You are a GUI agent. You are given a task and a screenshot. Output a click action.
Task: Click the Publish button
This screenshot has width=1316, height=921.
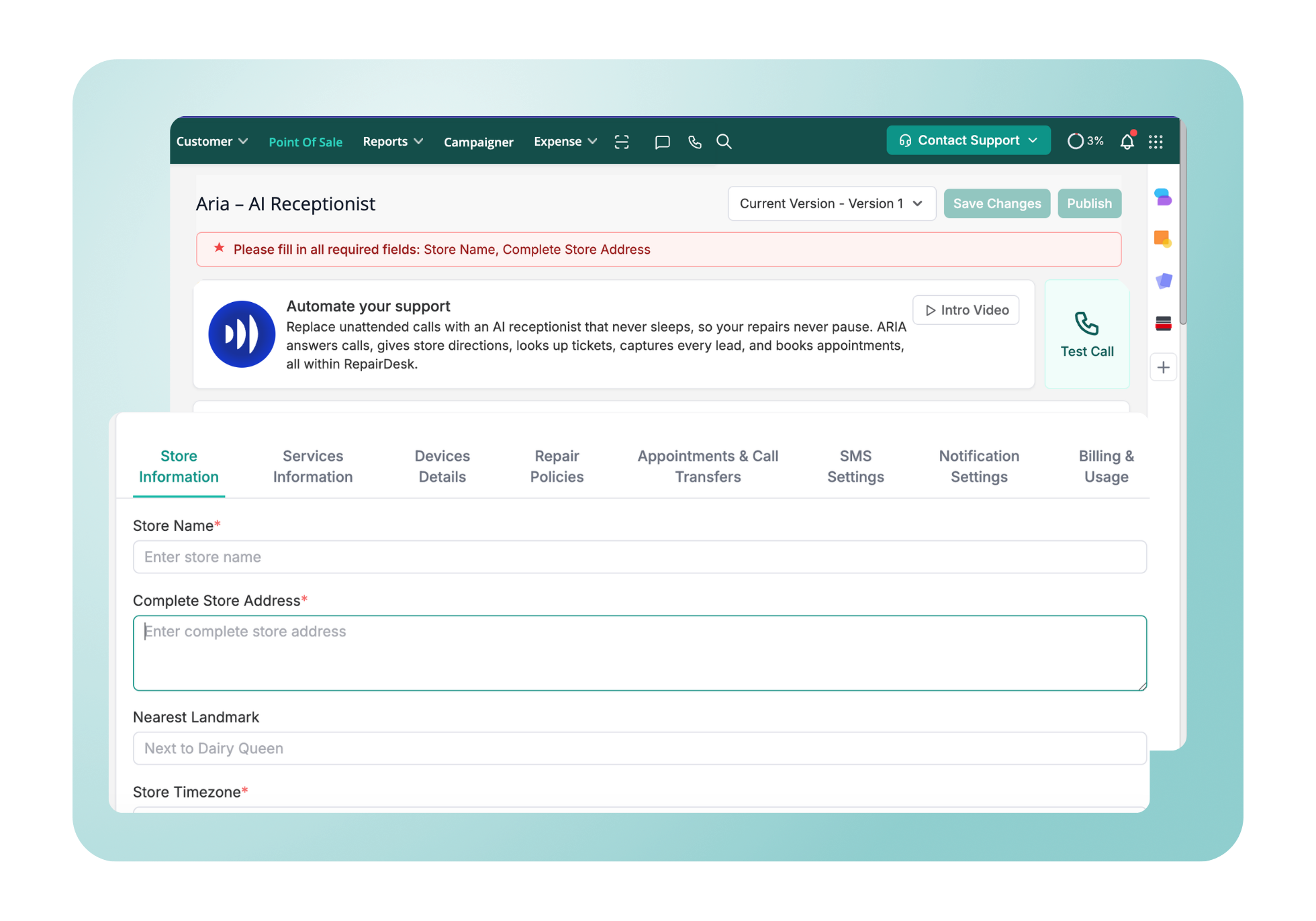pos(1089,203)
